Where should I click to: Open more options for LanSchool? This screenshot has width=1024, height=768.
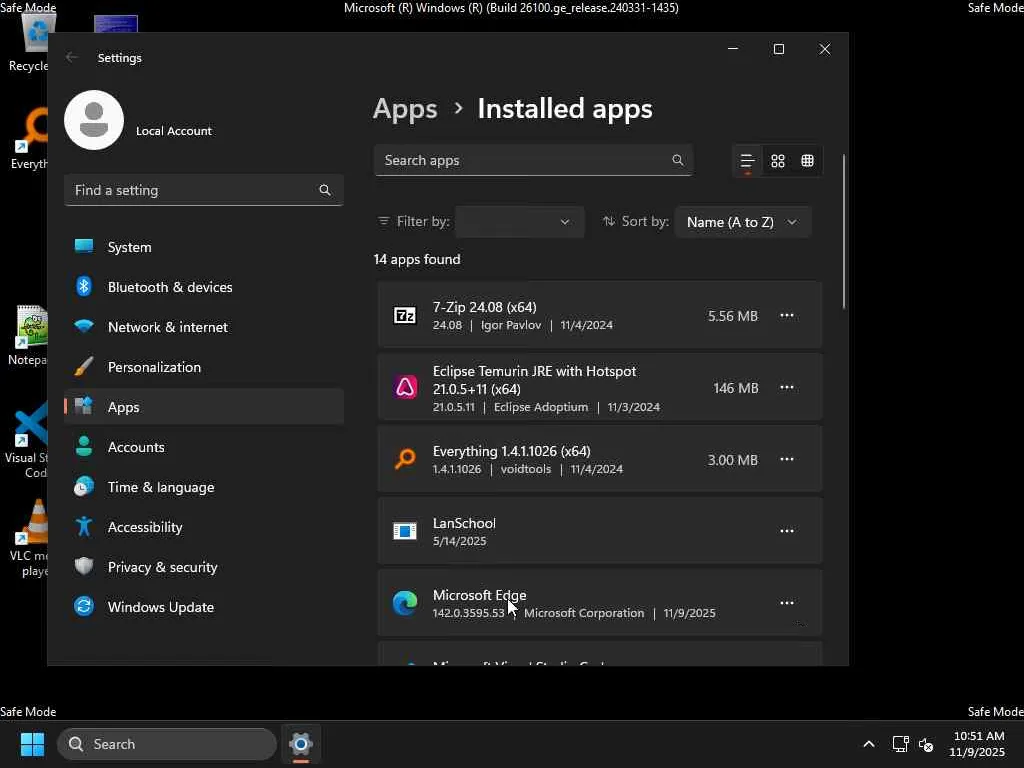point(787,531)
